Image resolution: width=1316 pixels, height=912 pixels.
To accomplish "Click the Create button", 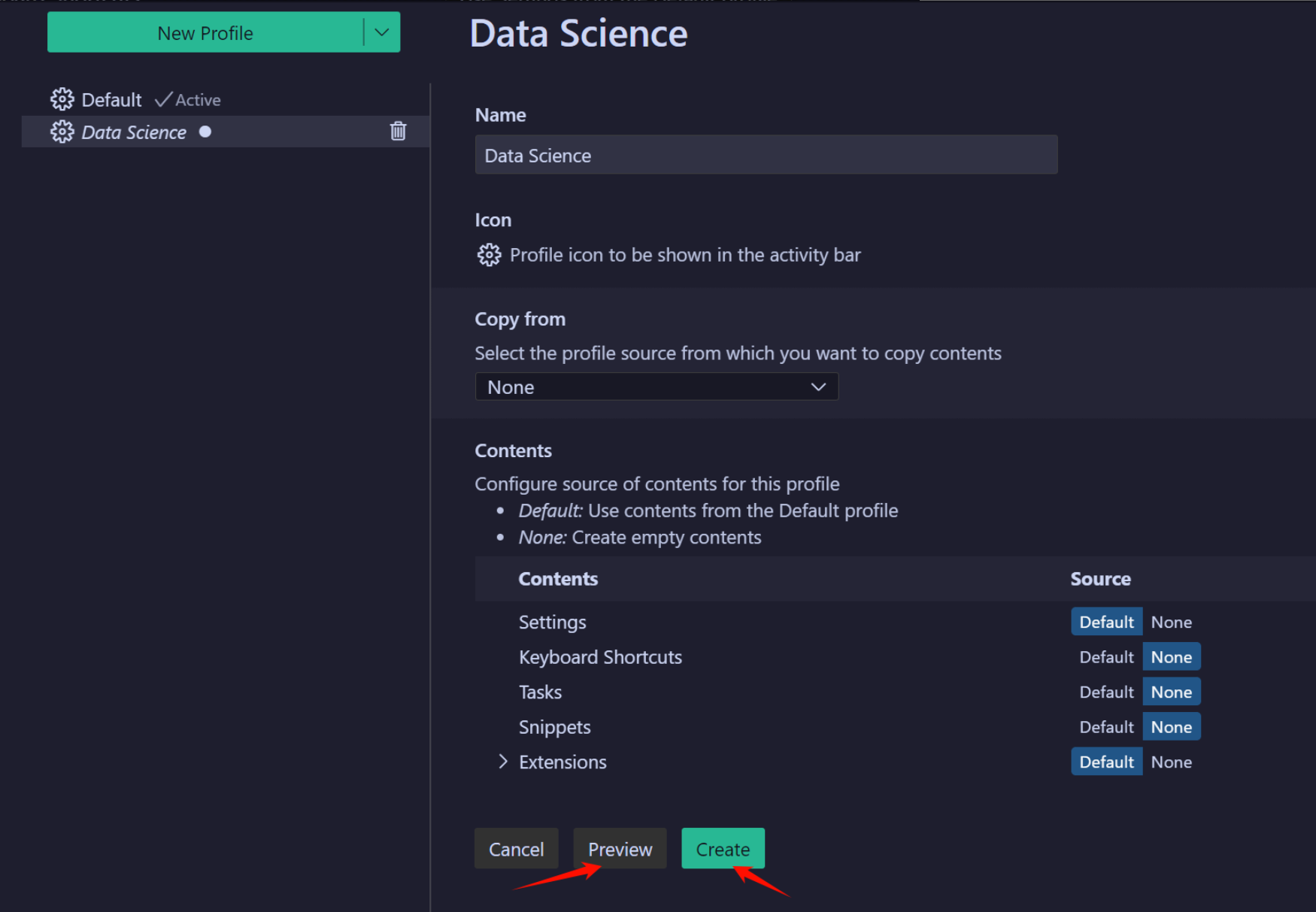I will tap(723, 848).
